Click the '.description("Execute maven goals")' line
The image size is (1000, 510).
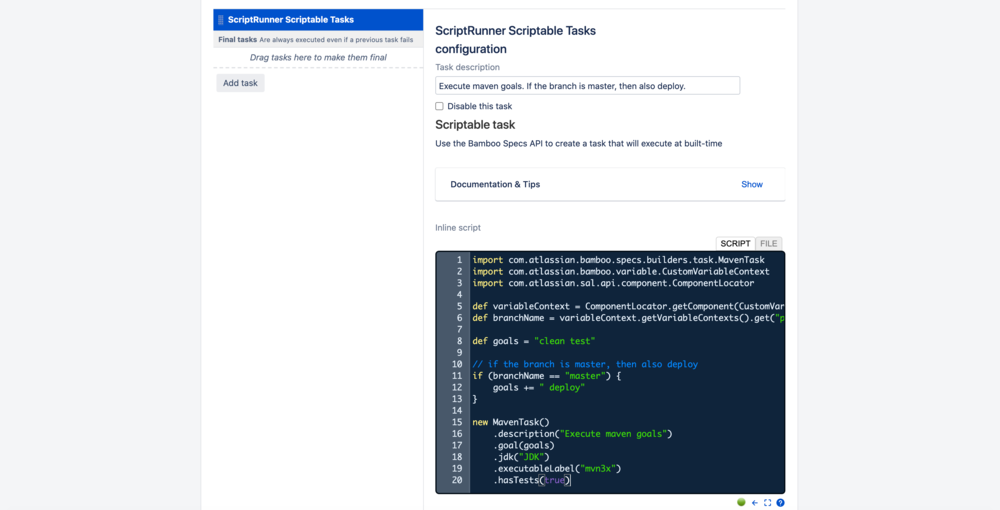pyautogui.click(x=583, y=434)
